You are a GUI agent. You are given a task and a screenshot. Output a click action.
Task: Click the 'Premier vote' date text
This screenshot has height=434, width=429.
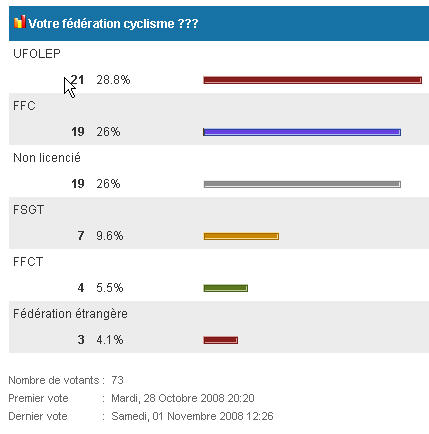183,398
